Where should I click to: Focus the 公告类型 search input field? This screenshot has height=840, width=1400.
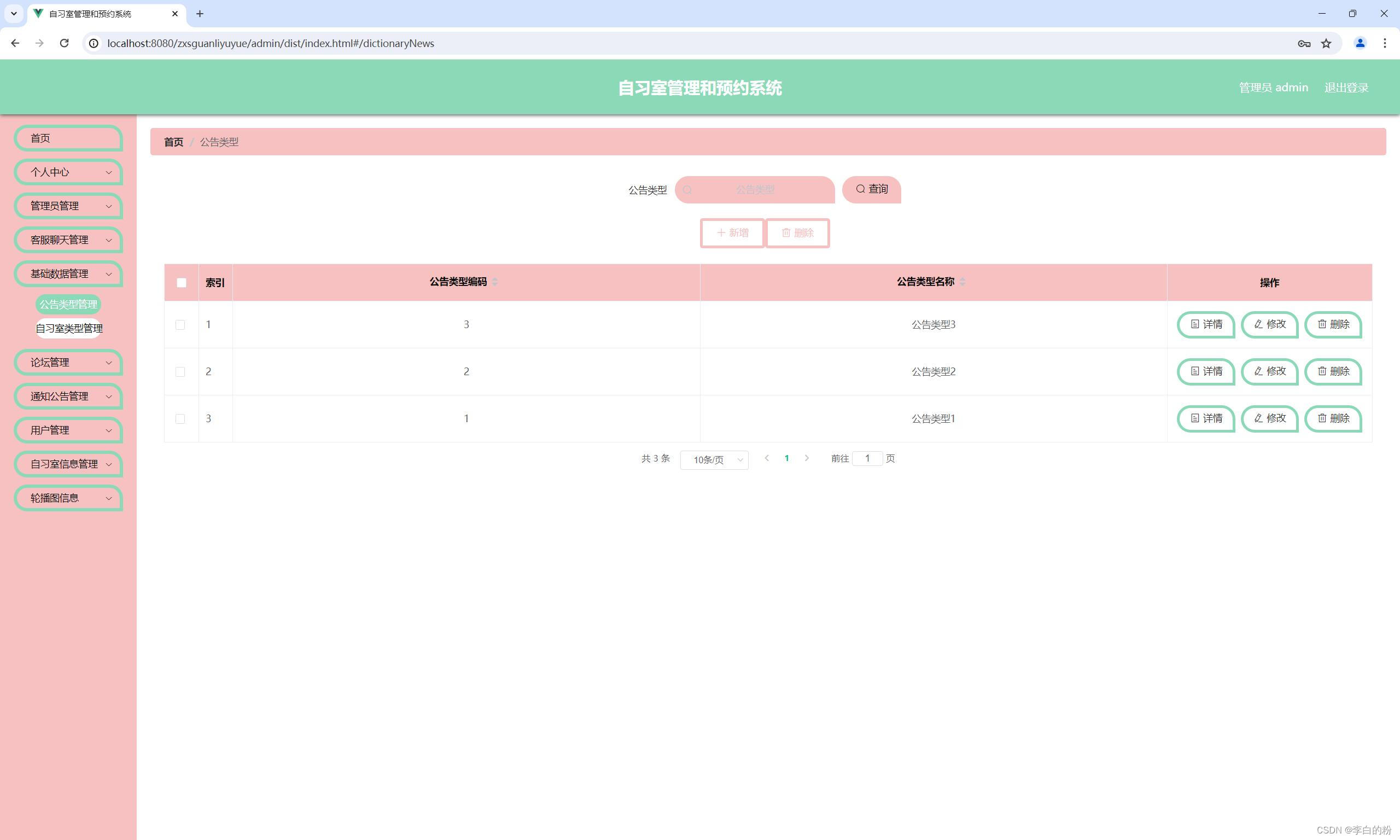pyautogui.click(x=755, y=190)
